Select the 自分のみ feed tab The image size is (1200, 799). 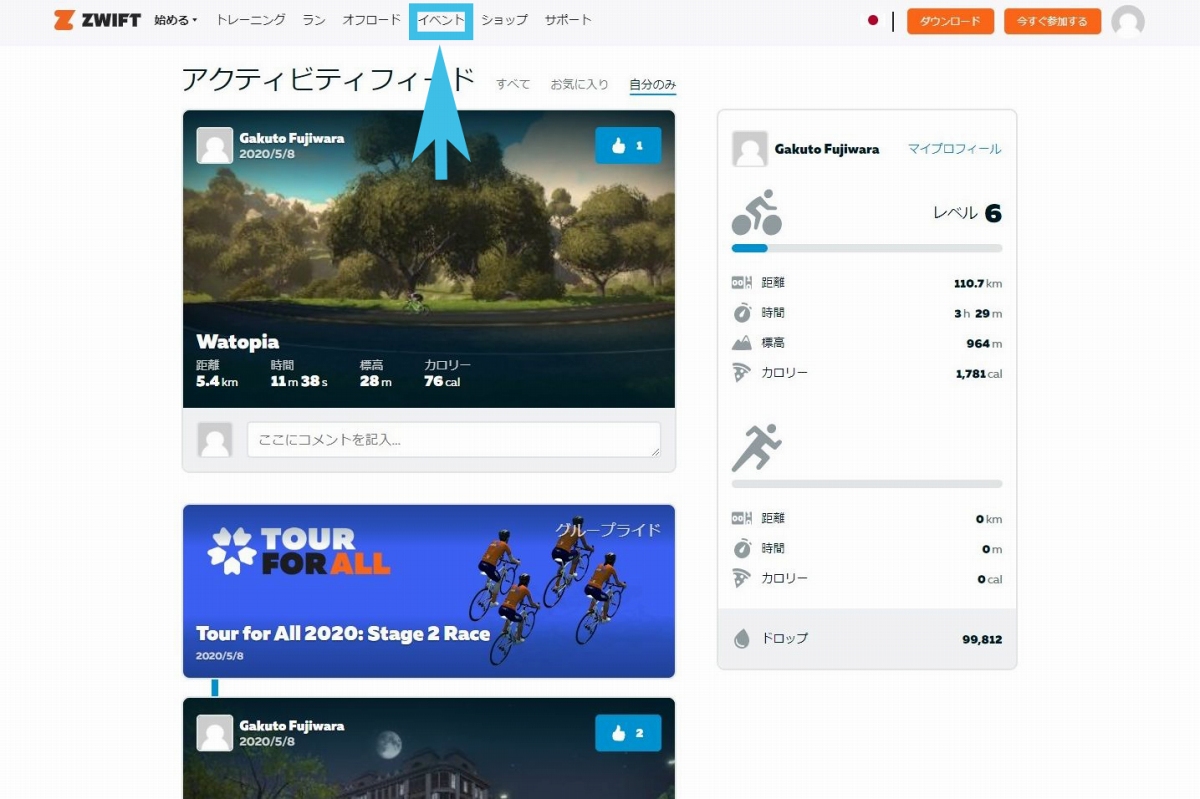click(x=653, y=84)
